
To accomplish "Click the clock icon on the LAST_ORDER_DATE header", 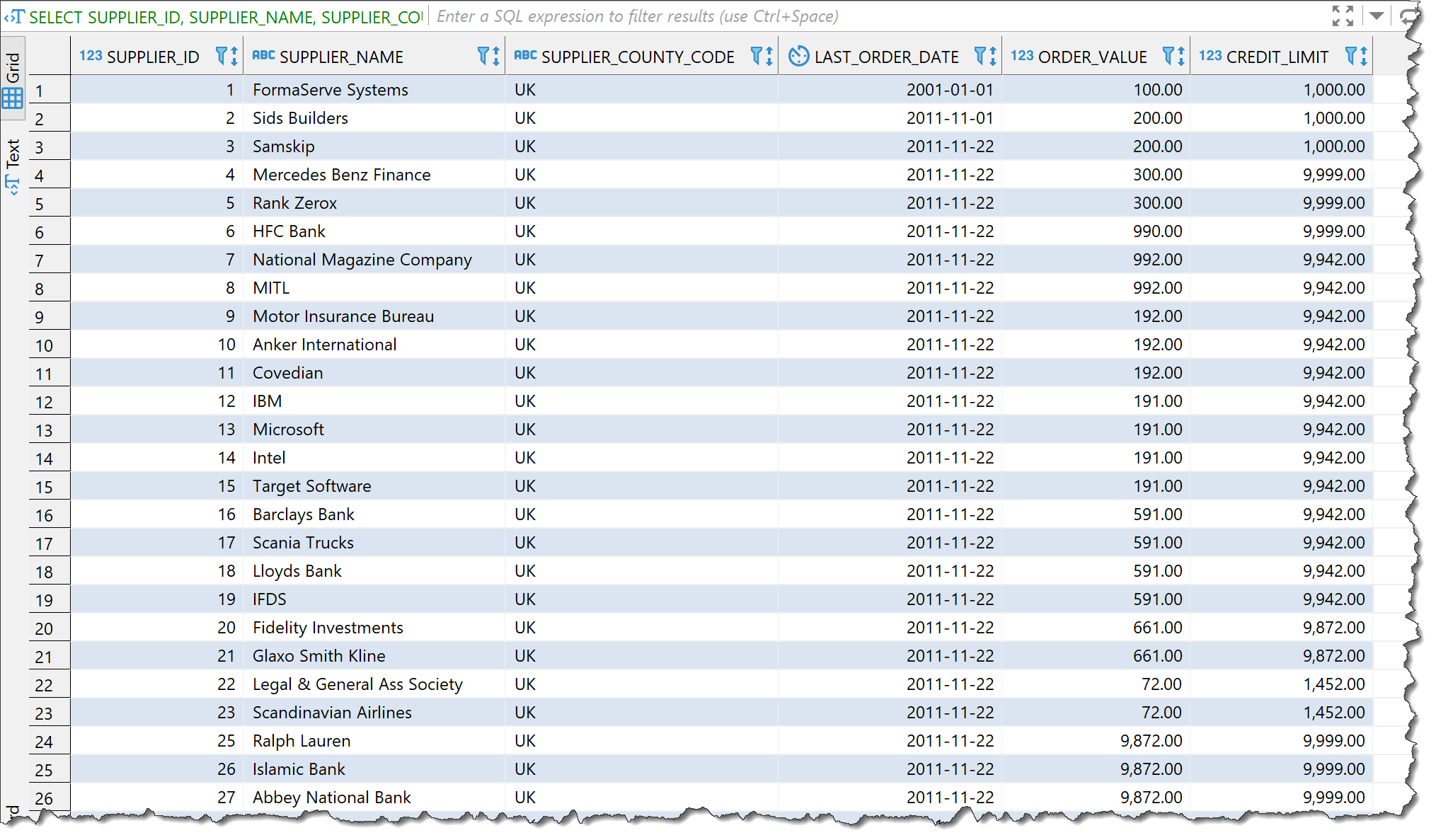I will (798, 57).
